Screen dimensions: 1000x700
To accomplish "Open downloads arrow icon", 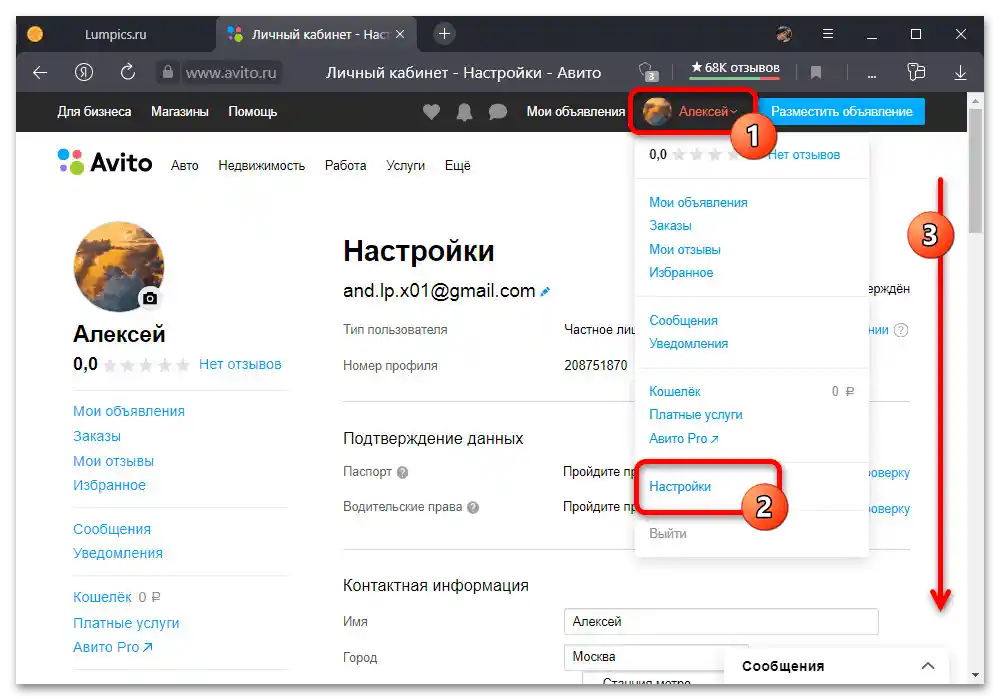I will click(960, 73).
